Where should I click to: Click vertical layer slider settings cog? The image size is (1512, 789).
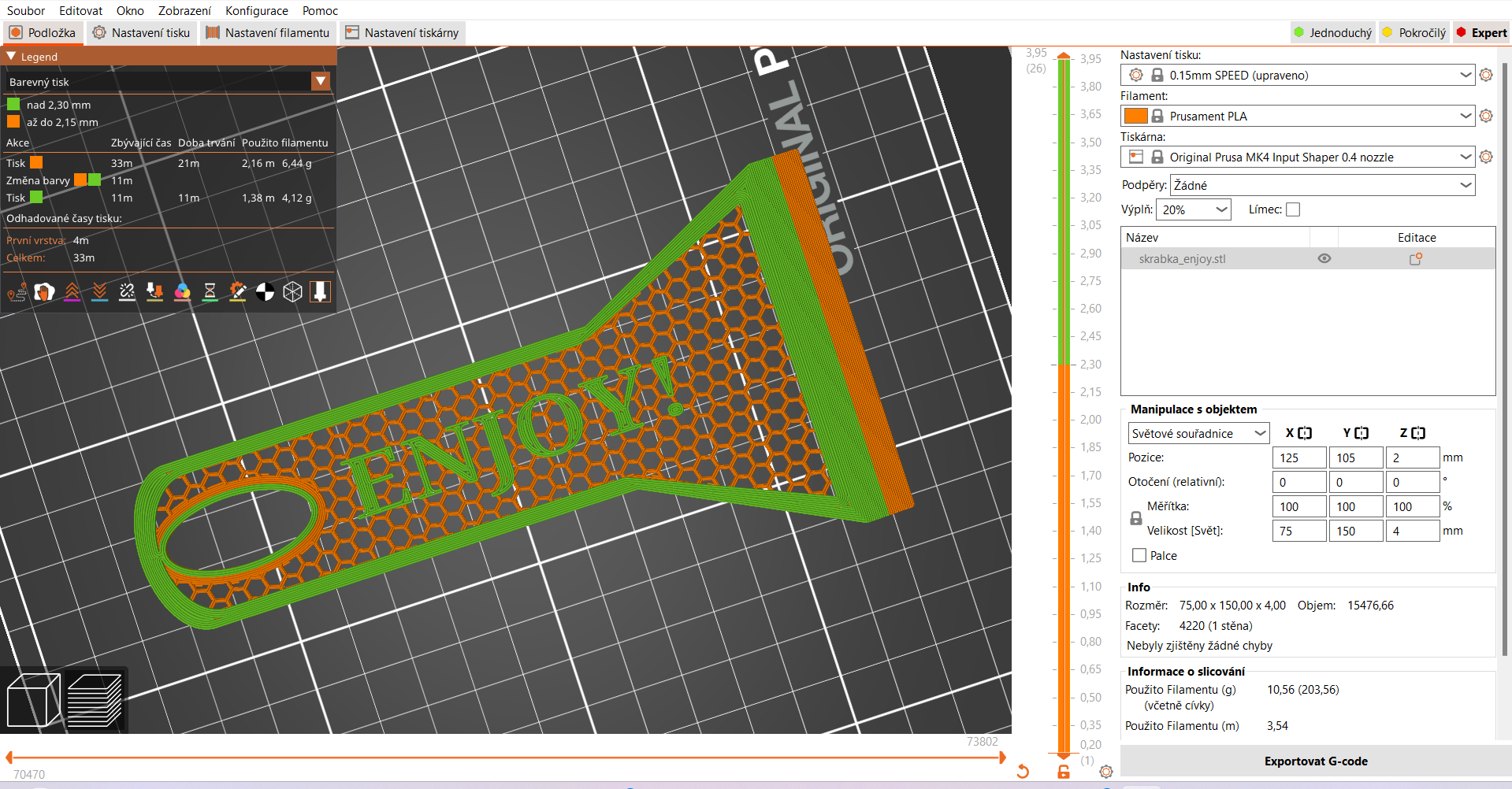coord(1106,772)
